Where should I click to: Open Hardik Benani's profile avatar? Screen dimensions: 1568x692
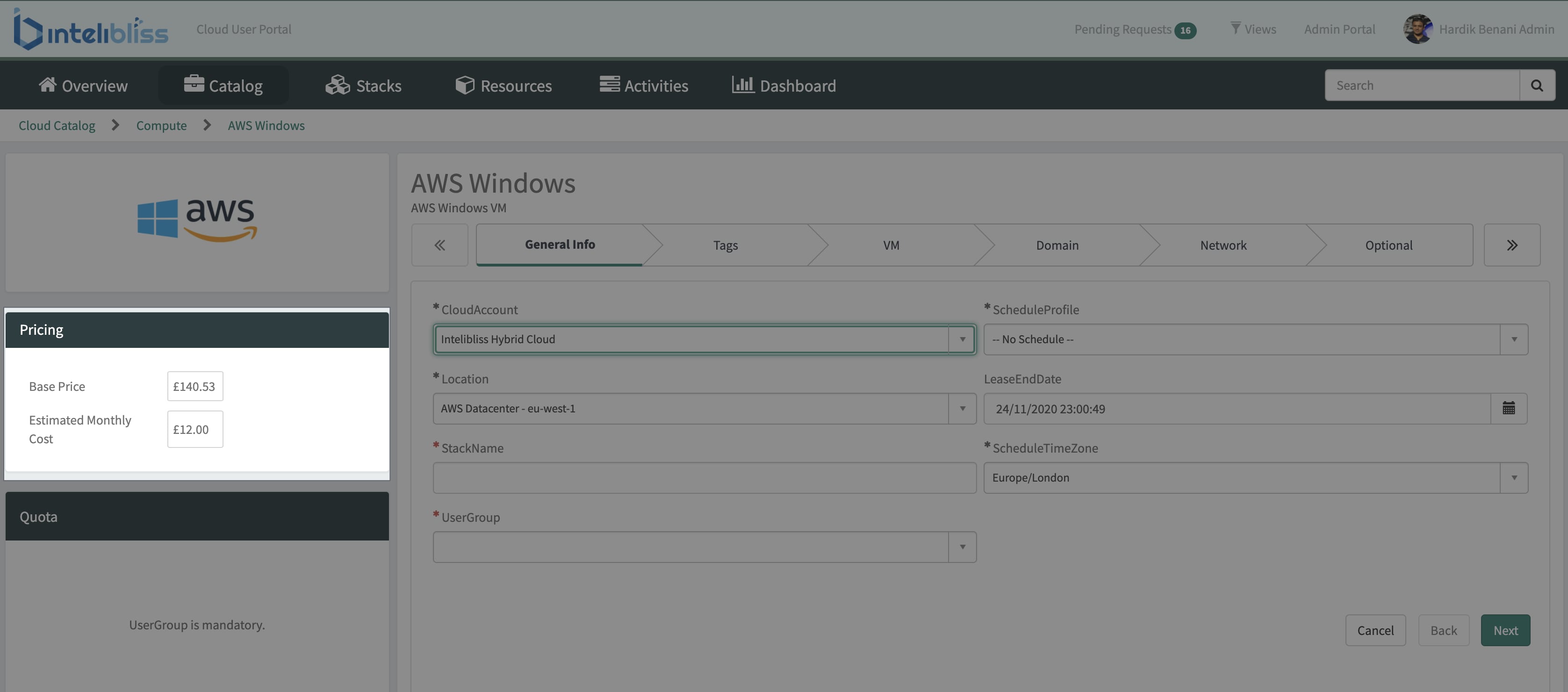[1417, 29]
